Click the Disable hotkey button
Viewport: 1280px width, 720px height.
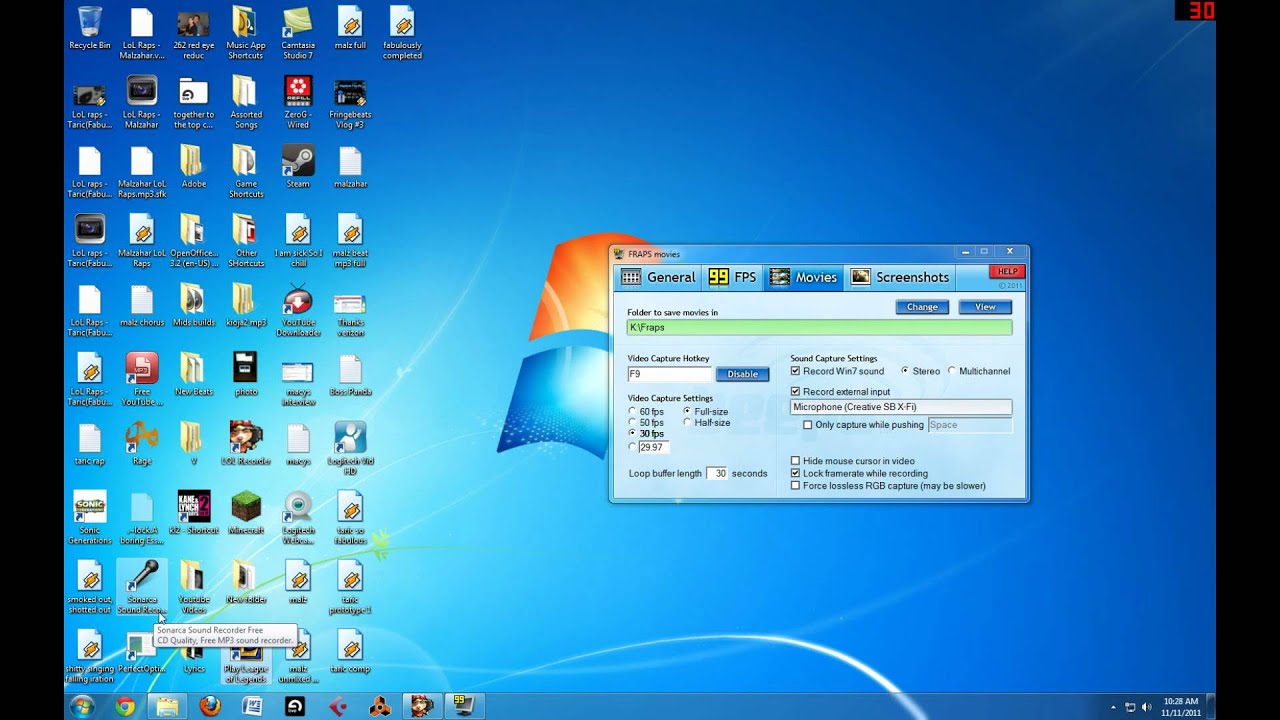tap(742, 374)
